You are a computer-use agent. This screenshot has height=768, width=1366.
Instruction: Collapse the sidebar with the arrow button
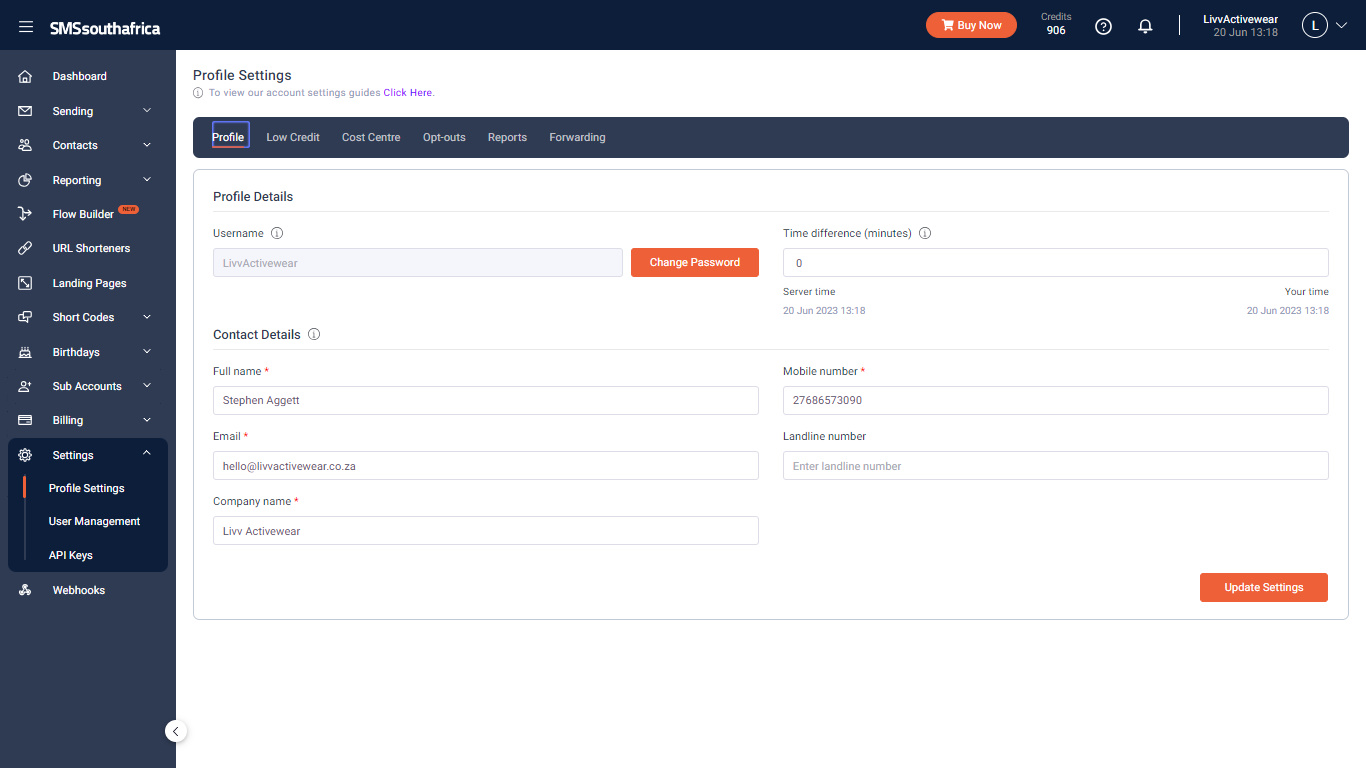click(x=176, y=731)
